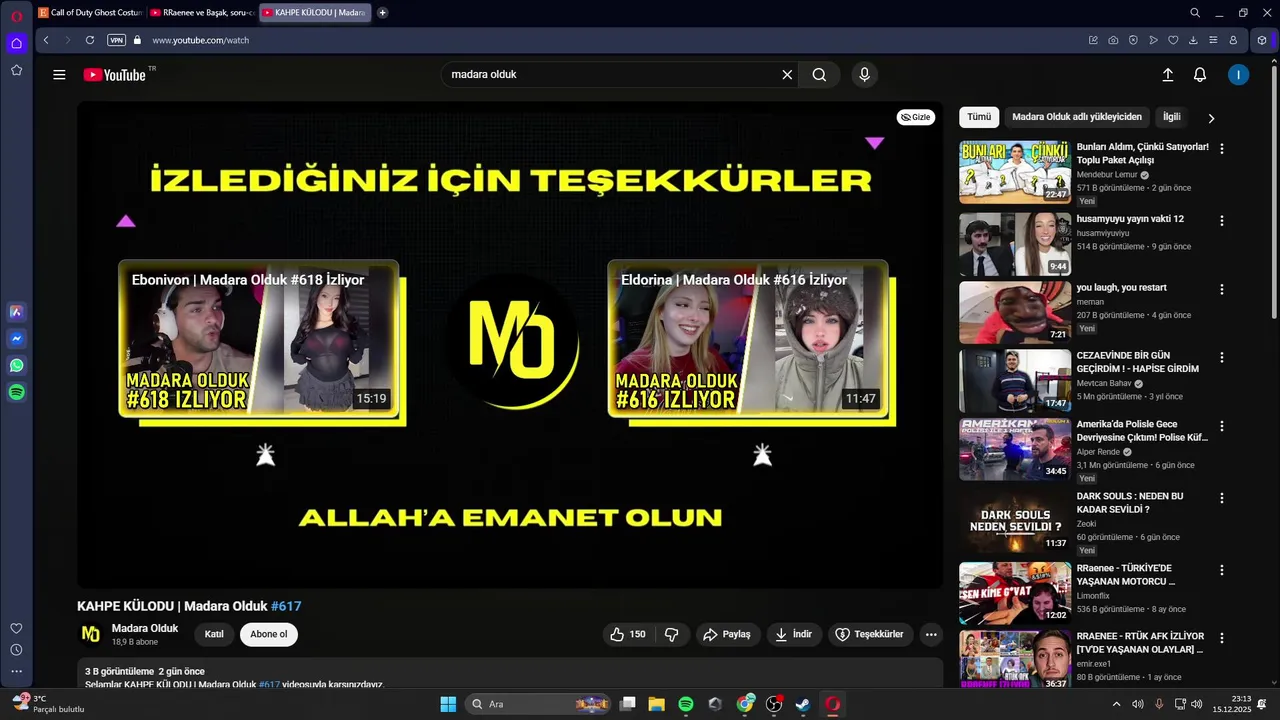Add page to bookmarks heart icon
The image size is (1280, 720).
tap(1173, 40)
